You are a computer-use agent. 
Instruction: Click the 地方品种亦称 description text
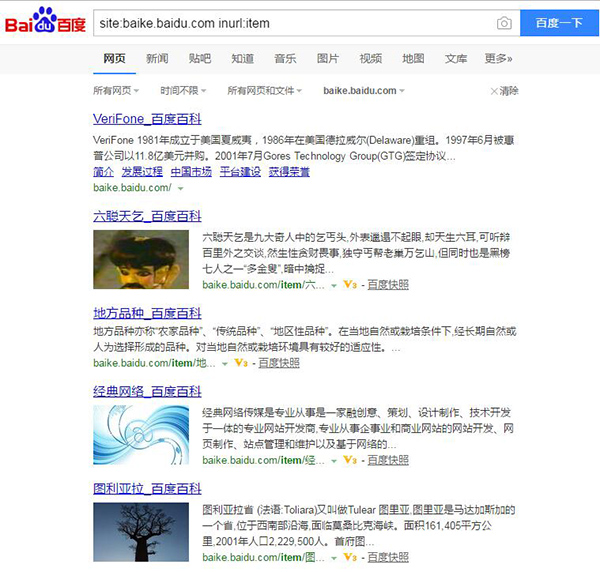point(305,339)
